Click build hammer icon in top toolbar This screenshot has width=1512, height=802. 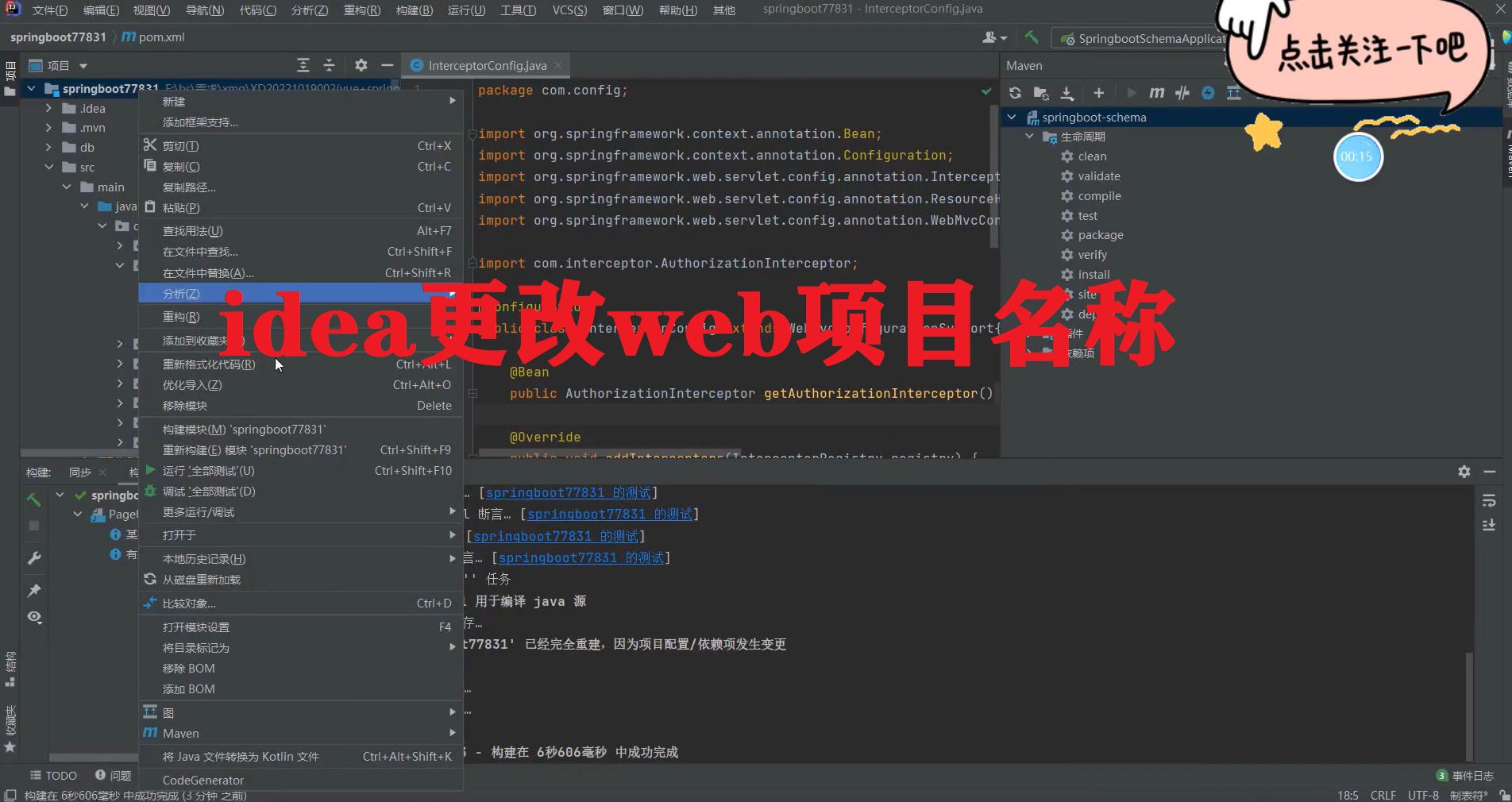point(1032,37)
